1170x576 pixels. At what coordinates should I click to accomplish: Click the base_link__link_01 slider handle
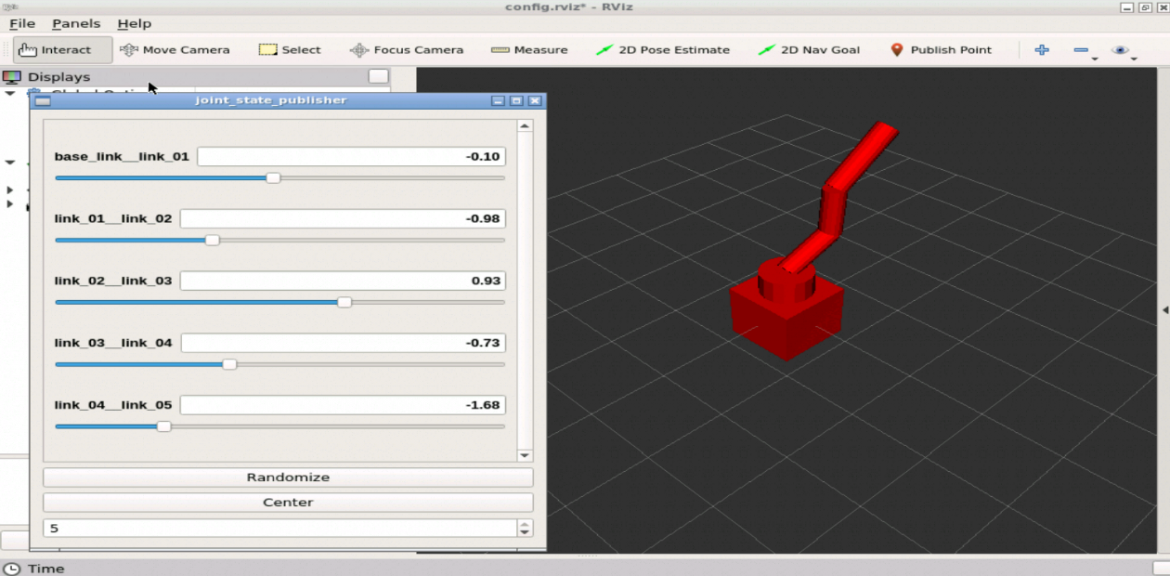coord(273,178)
